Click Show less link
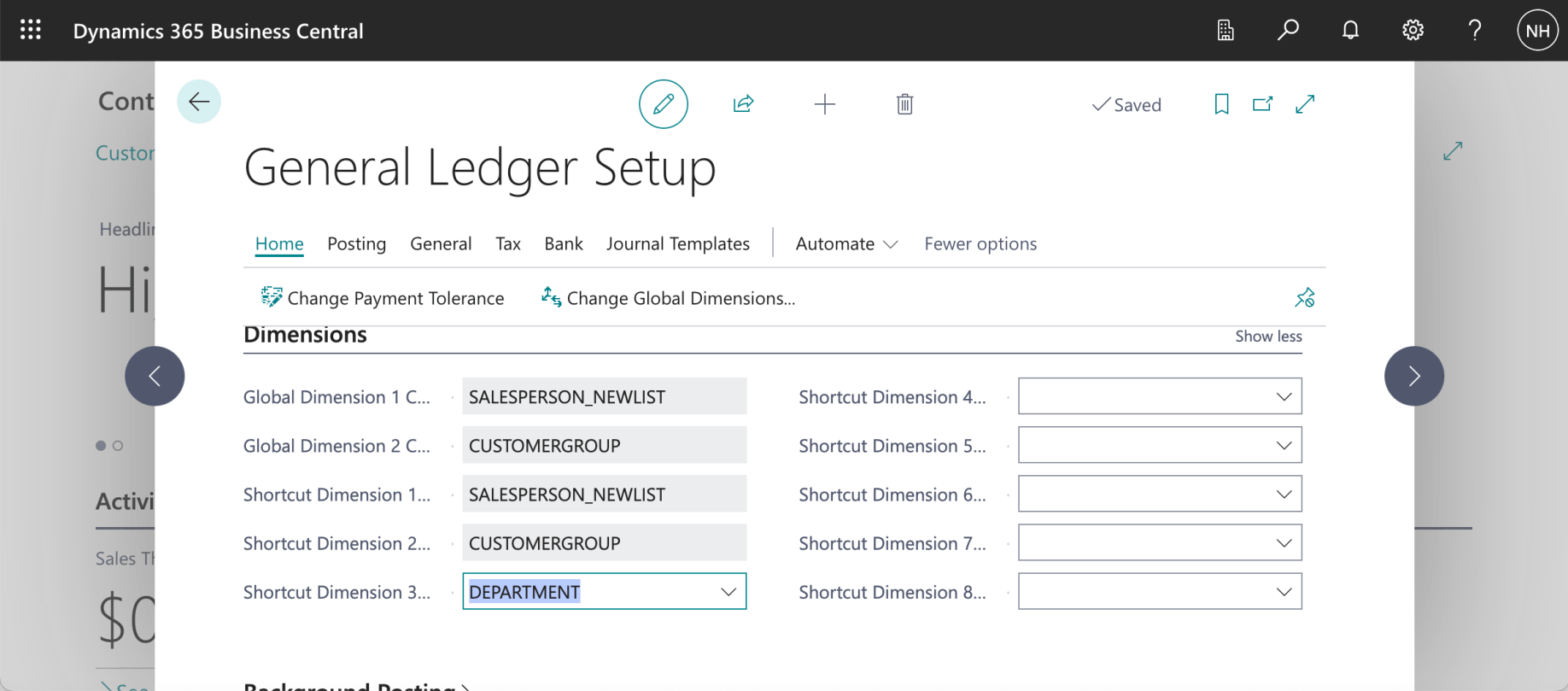The height and width of the screenshot is (691, 1568). click(1268, 337)
